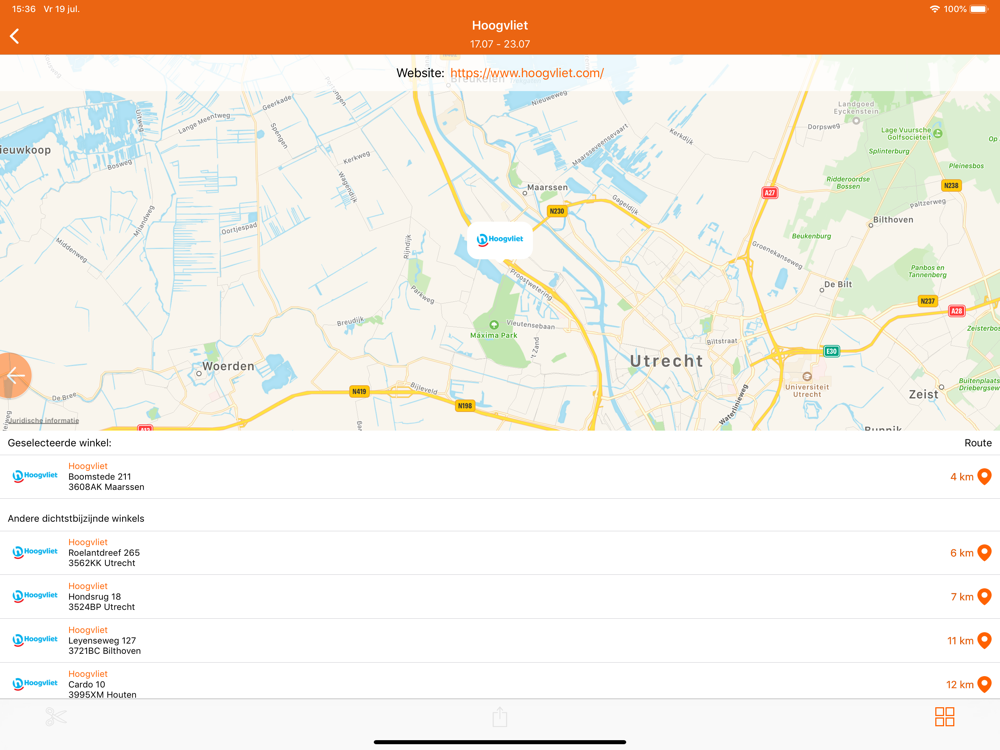Image resolution: width=1000 pixels, height=750 pixels.
Task: Tap the Hoogvliet logo beside Hondsrug 18
Action: (35, 596)
